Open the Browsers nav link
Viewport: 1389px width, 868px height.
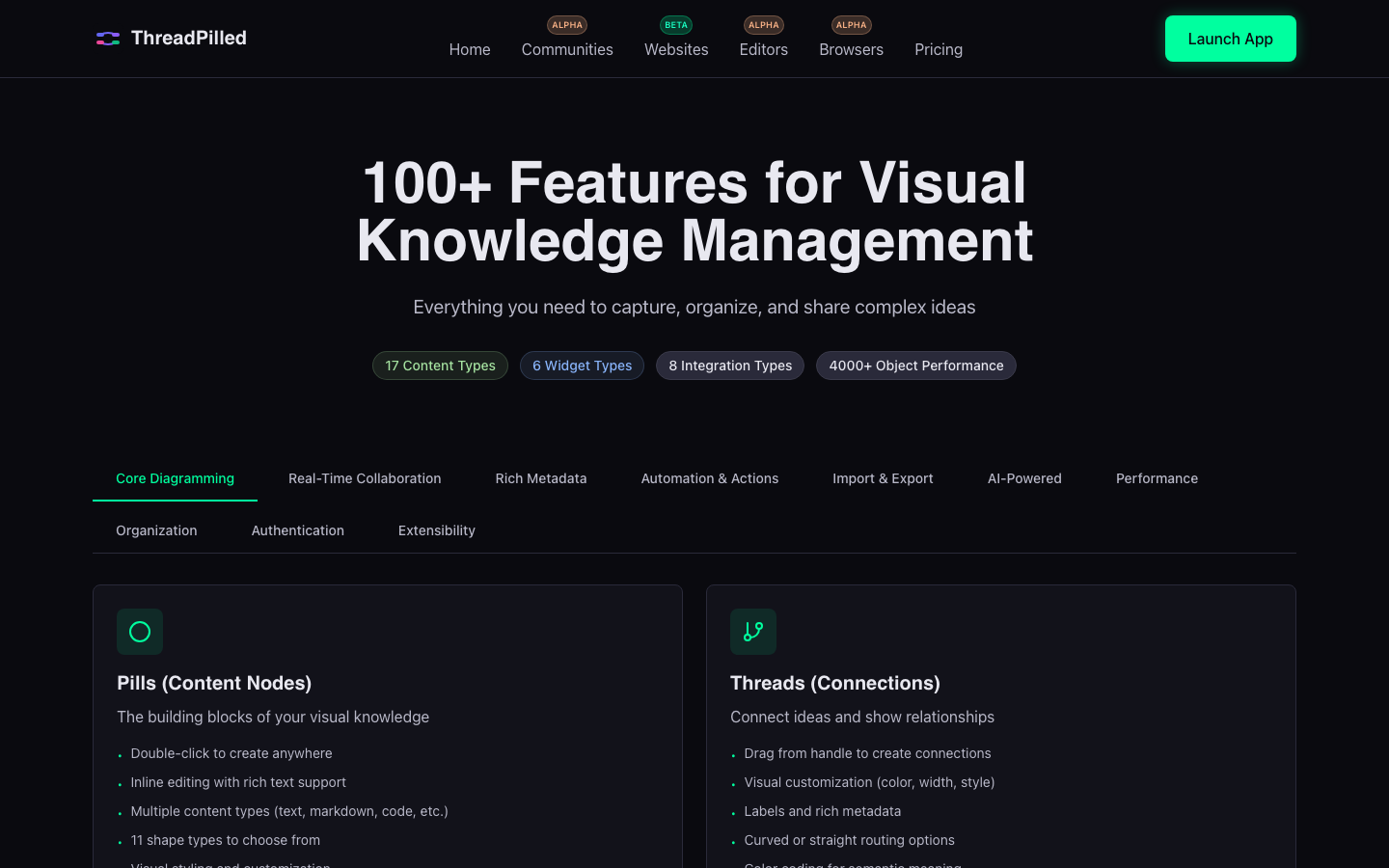click(x=852, y=49)
